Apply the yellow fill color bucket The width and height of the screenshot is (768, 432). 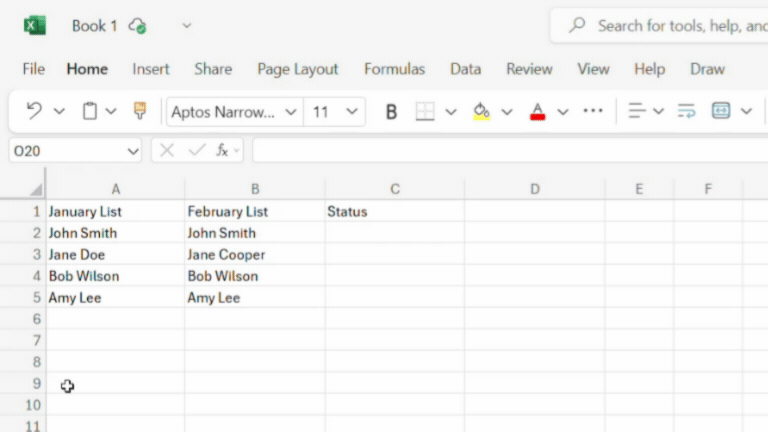click(481, 111)
